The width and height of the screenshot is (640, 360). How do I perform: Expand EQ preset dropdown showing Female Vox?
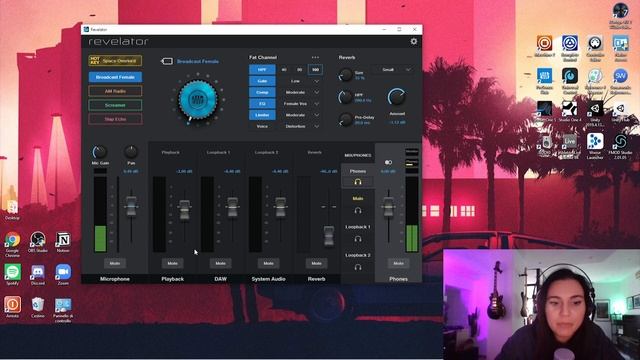[301, 104]
